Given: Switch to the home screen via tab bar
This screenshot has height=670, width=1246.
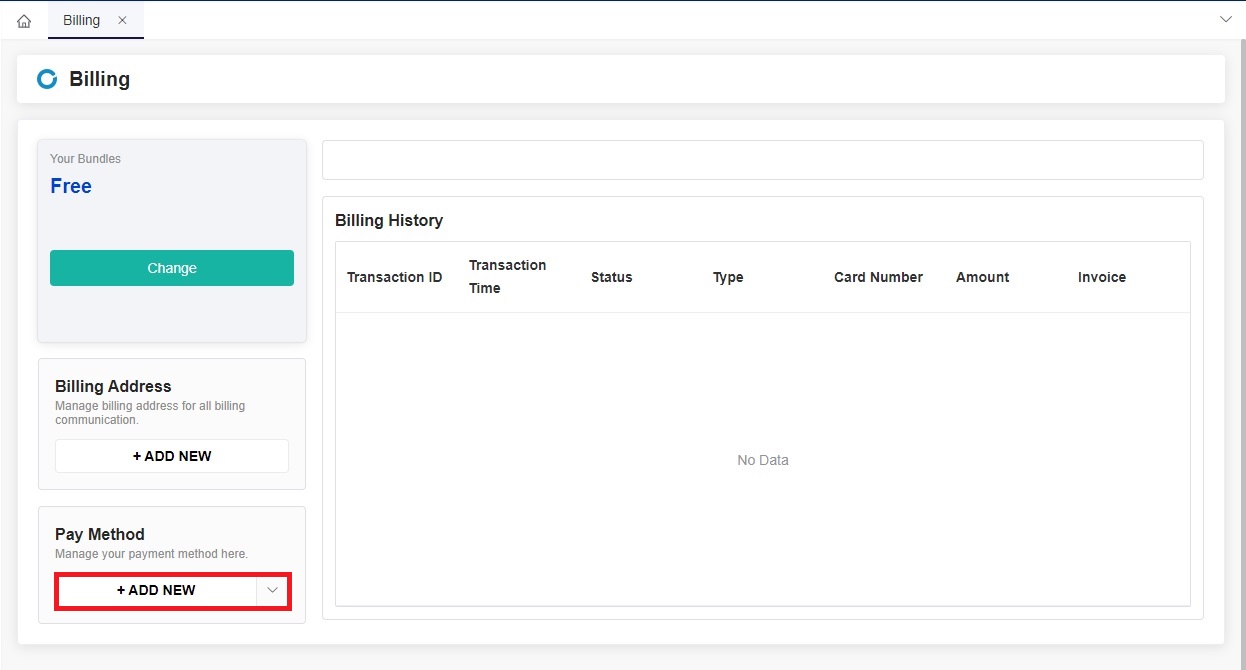Looking at the screenshot, I should click(23, 19).
